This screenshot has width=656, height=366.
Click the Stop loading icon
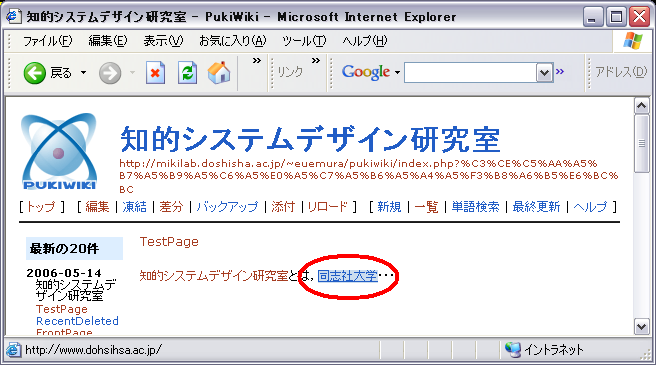coord(155,73)
